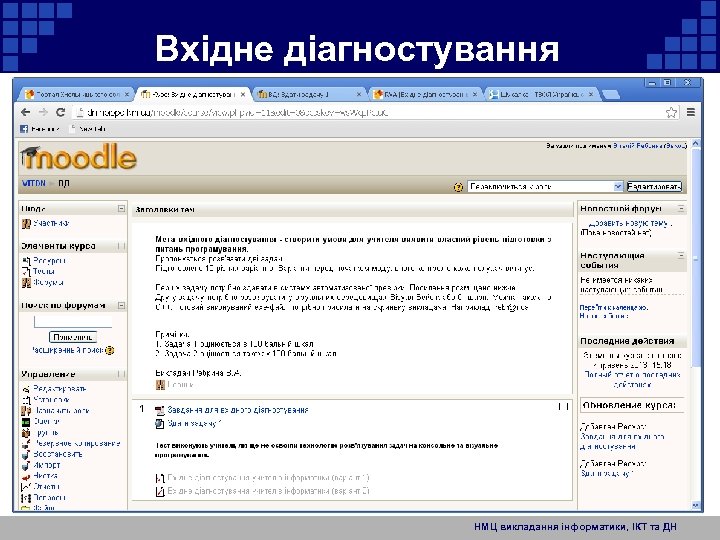Open Участники participants link in People block

coord(51,223)
